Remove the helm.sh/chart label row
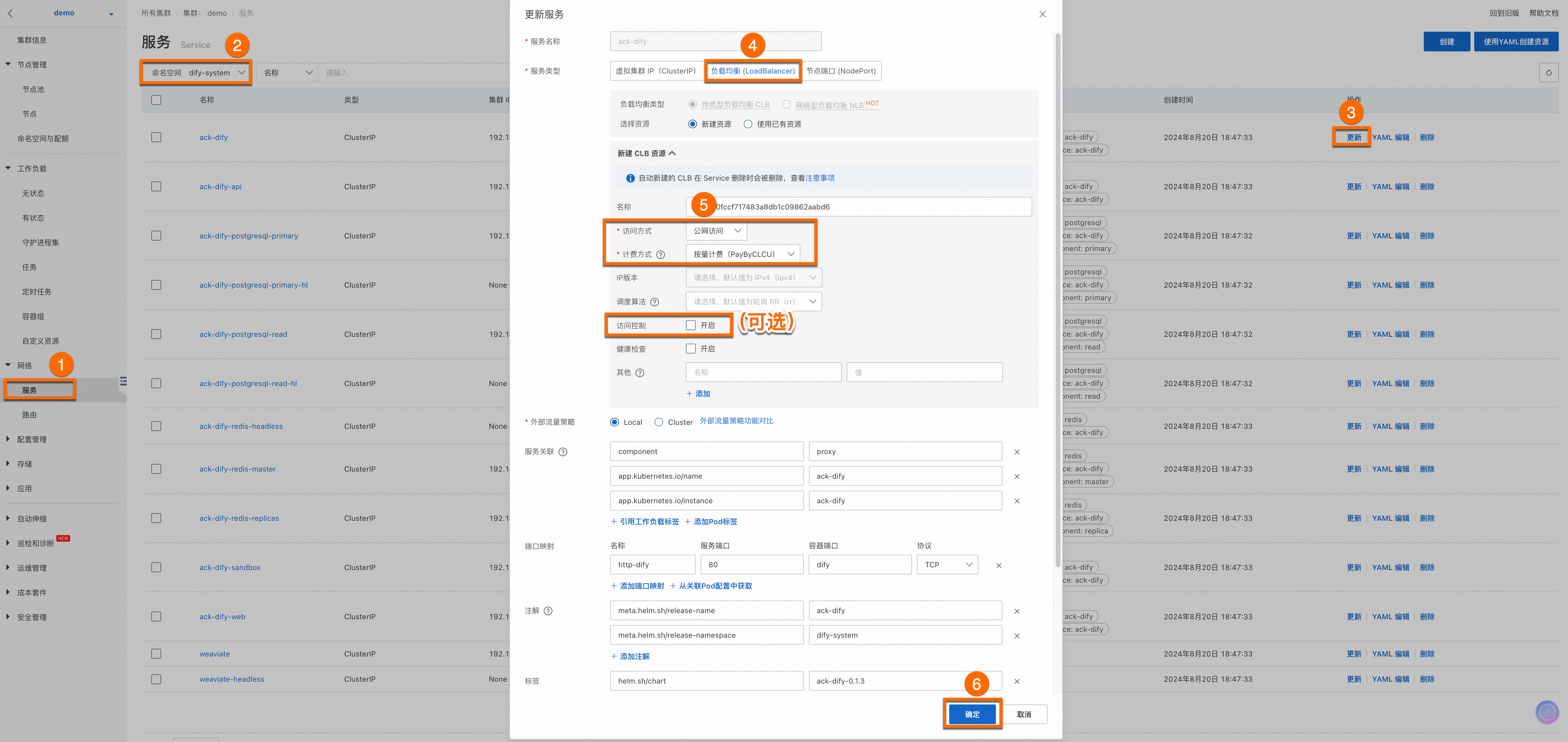Screen dimensions: 1568x742 coord(1017,681)
